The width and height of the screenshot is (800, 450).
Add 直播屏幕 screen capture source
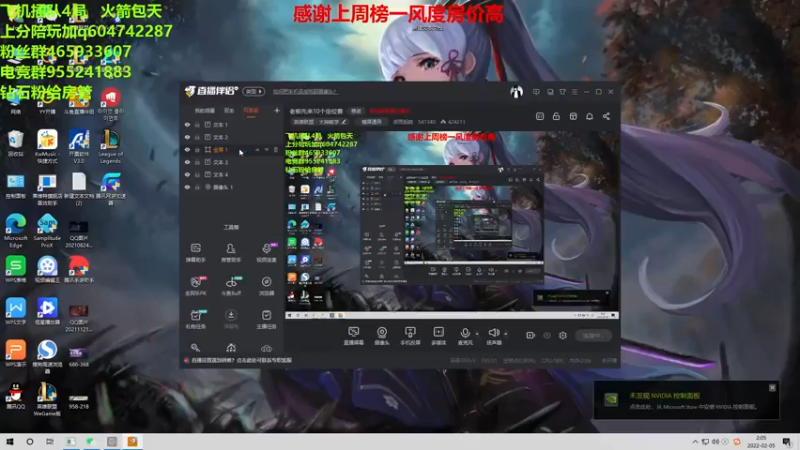click(354, 336)
